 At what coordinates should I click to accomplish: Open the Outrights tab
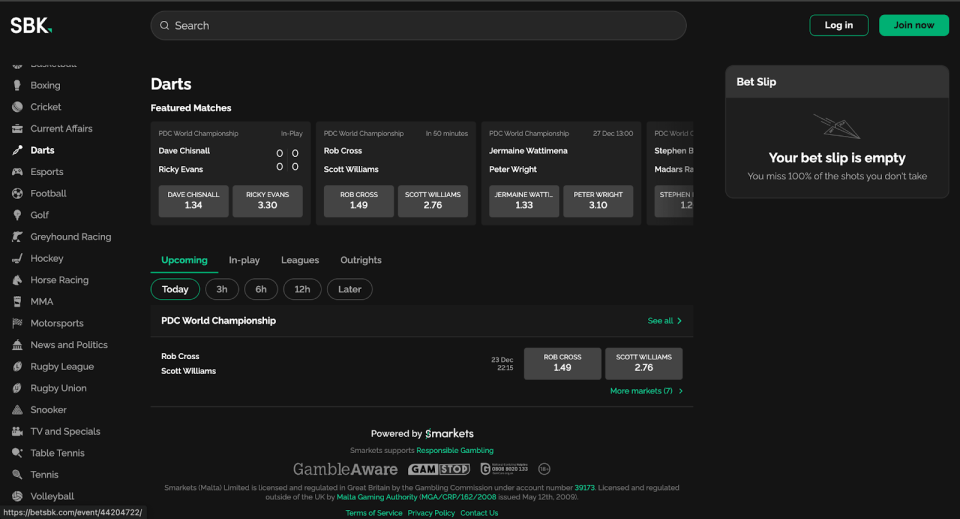click(x=361, y=260)
